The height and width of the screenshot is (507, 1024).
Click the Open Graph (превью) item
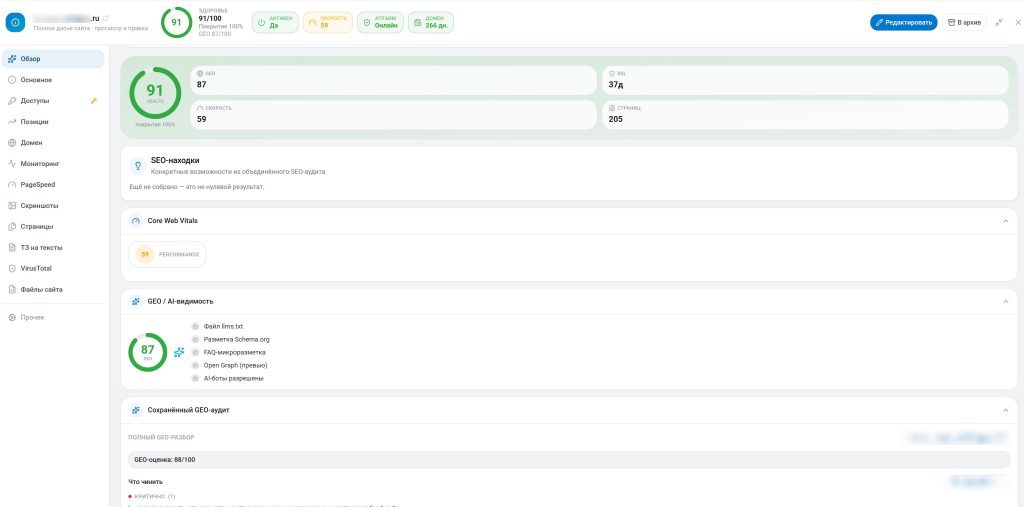point(229,365)
